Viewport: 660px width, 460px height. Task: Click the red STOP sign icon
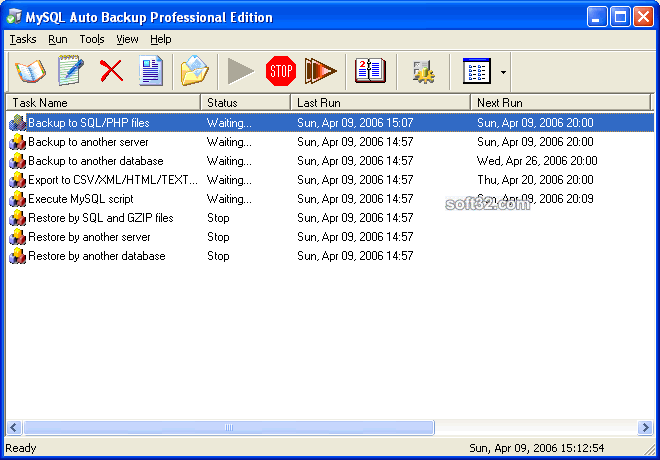pyautogui.click(x=281, y=71)
